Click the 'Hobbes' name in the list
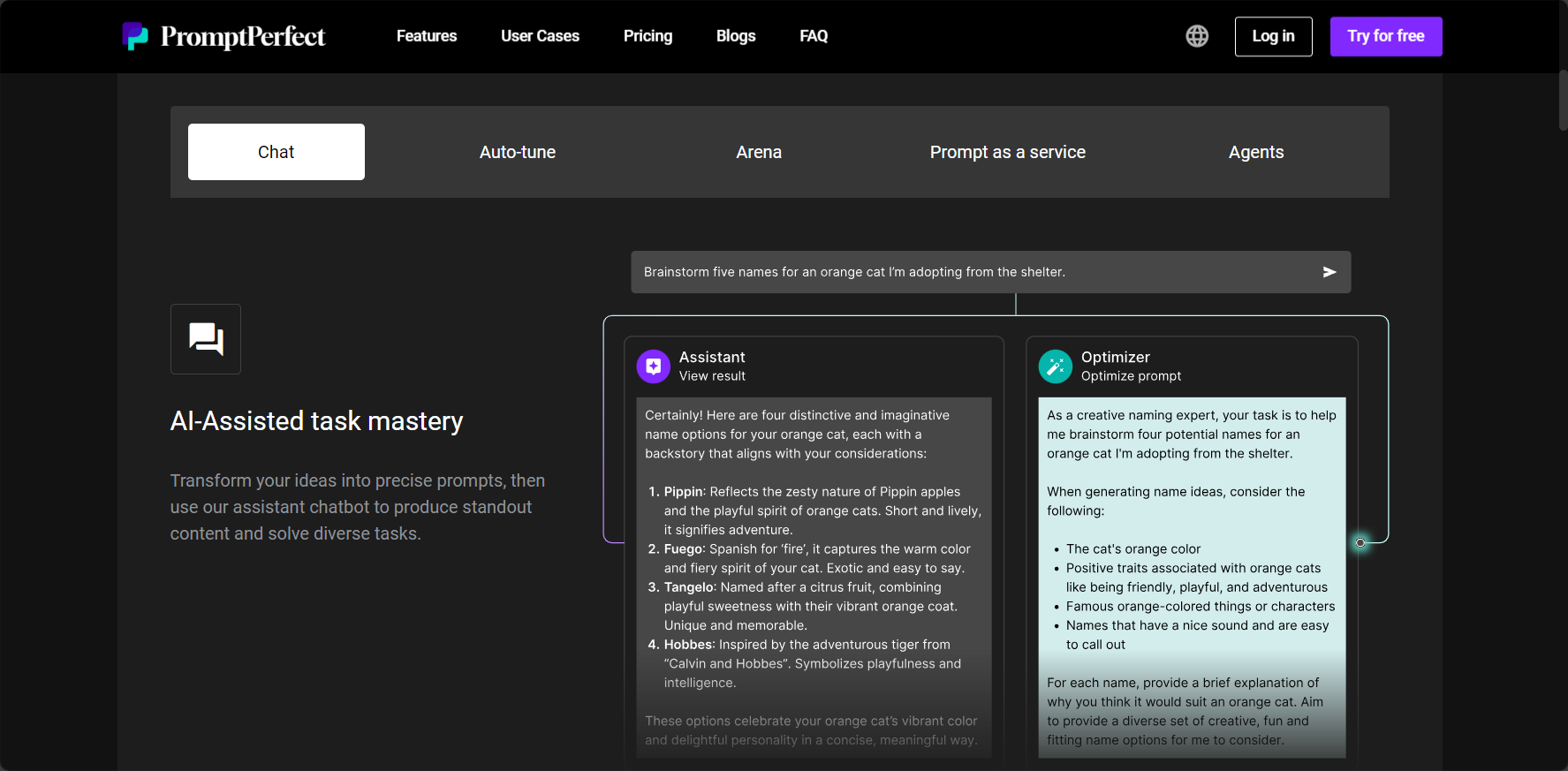 pyautogui.click(x=688, y=645)
